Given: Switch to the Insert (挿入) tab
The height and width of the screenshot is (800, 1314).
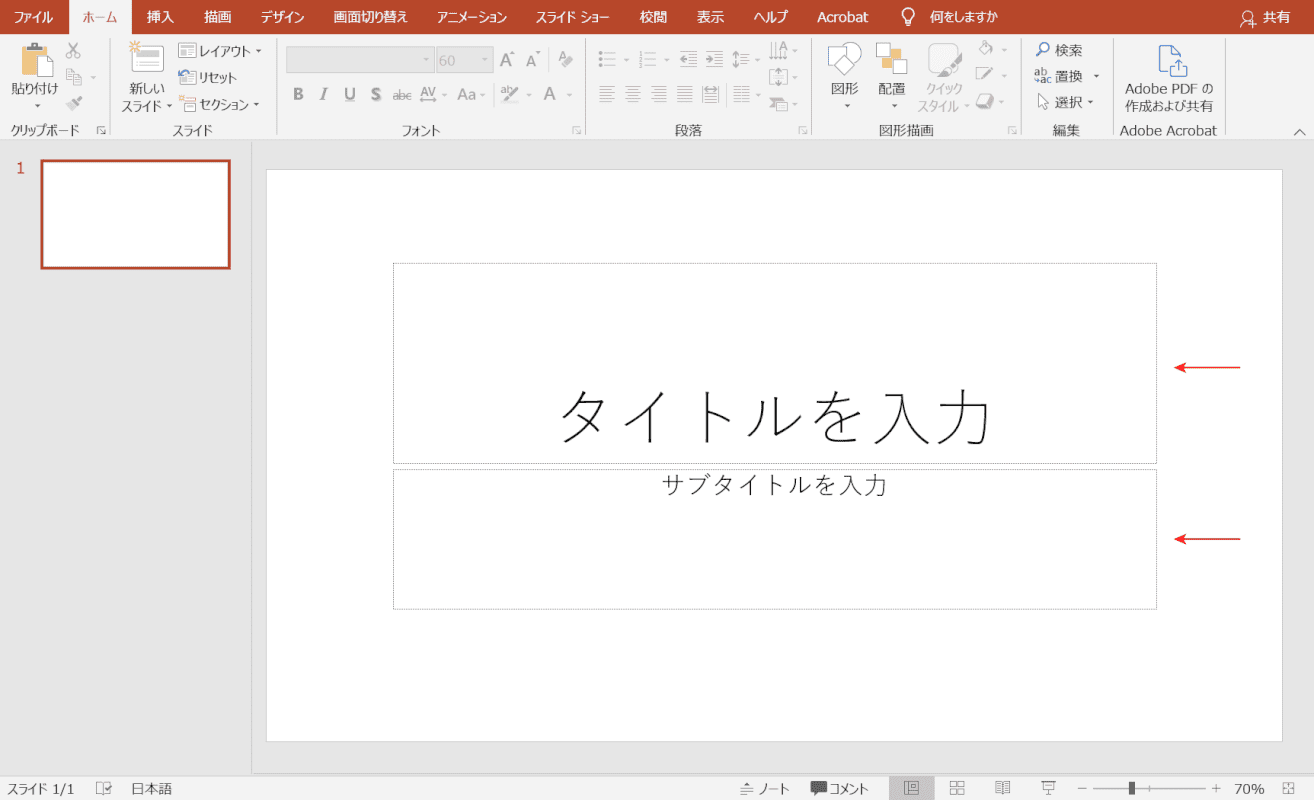Looking at the screenshot, I should pos(160,17).
